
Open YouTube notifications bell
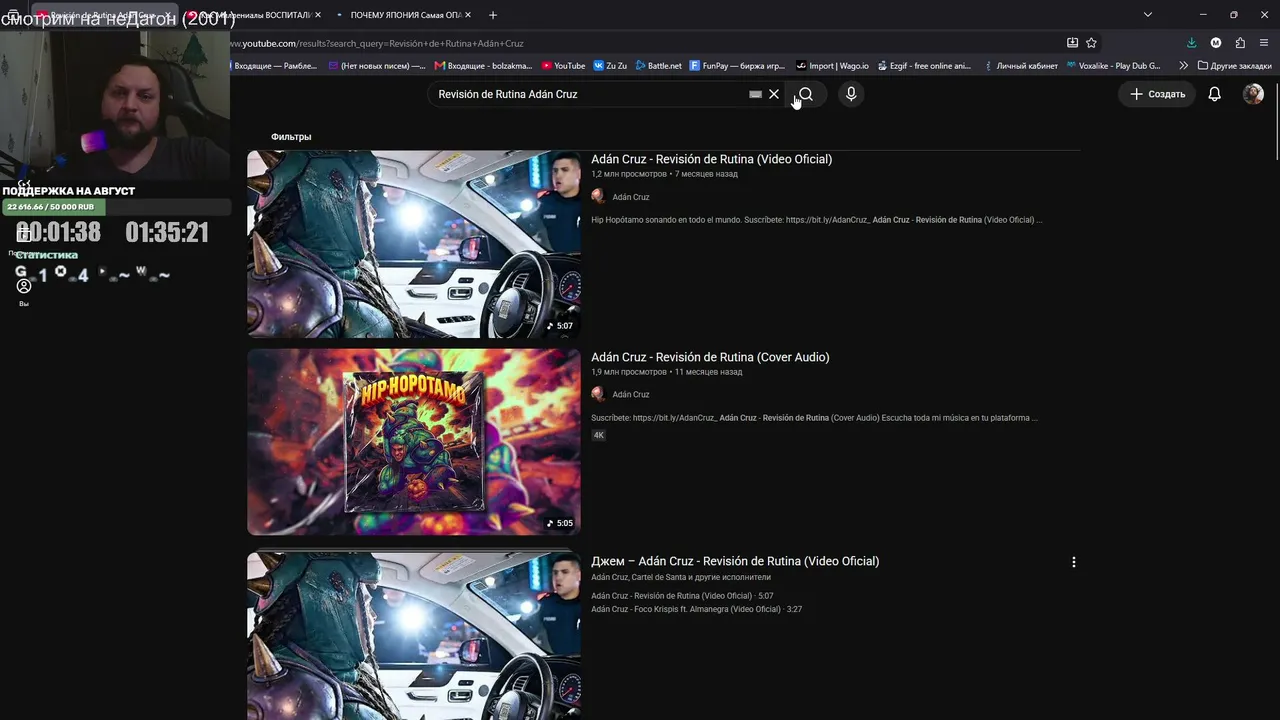click(x=1214, y=94)
